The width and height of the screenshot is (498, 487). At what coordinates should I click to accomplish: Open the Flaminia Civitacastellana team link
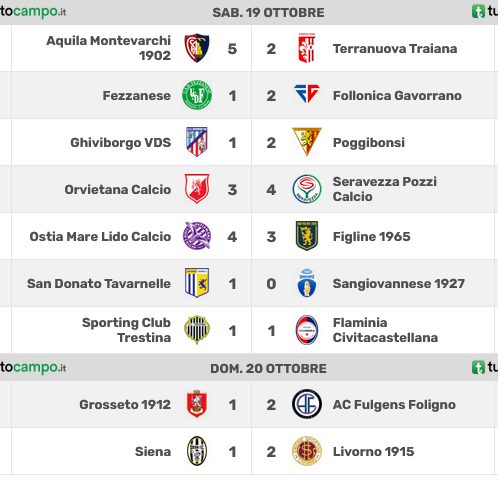(385, 330)
